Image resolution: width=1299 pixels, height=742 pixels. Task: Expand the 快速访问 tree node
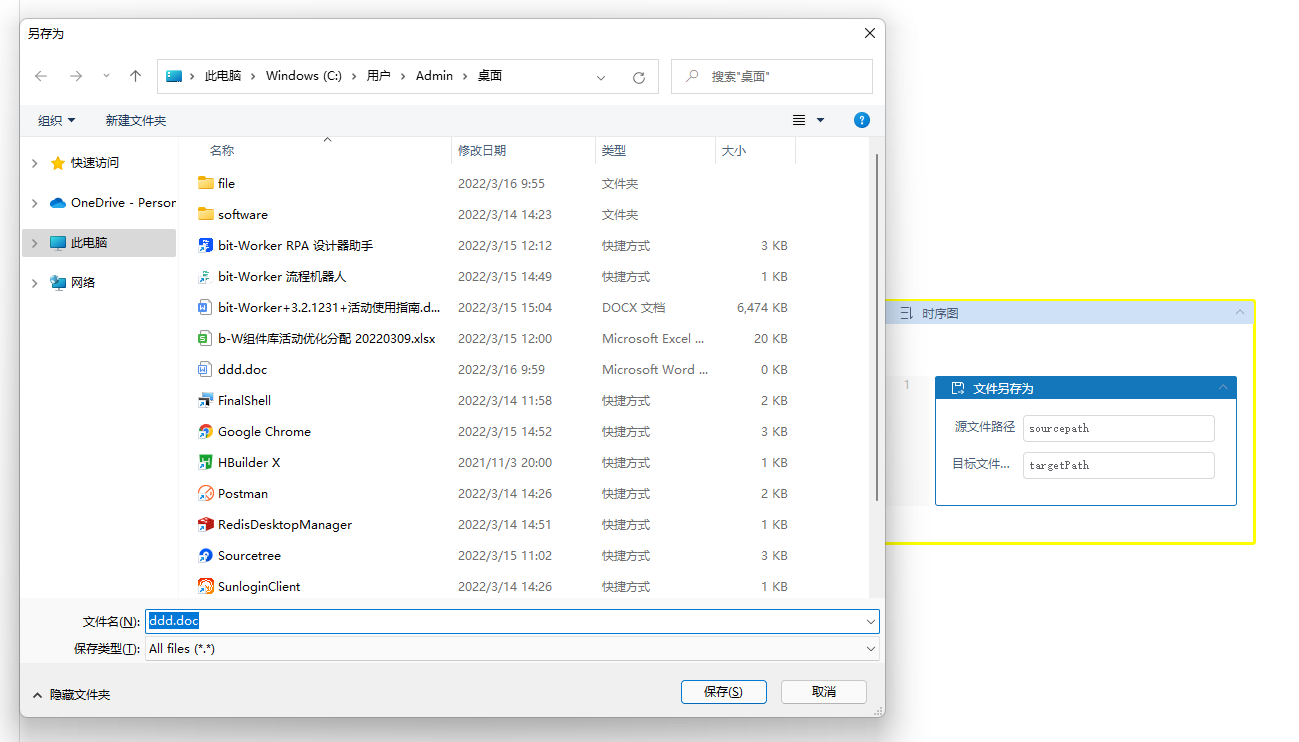click(x=35, y=163)
